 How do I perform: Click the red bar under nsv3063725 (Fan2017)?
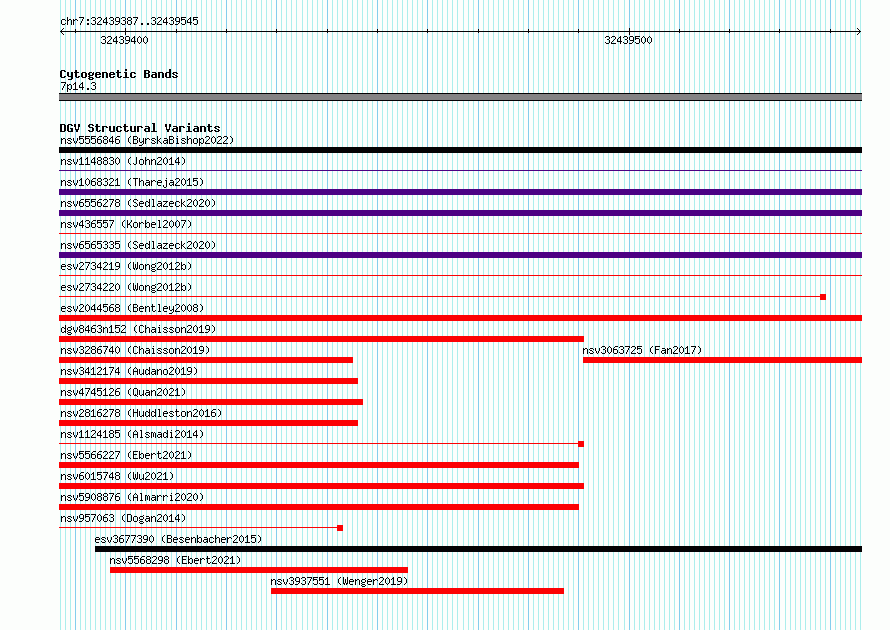pos(723,360)
